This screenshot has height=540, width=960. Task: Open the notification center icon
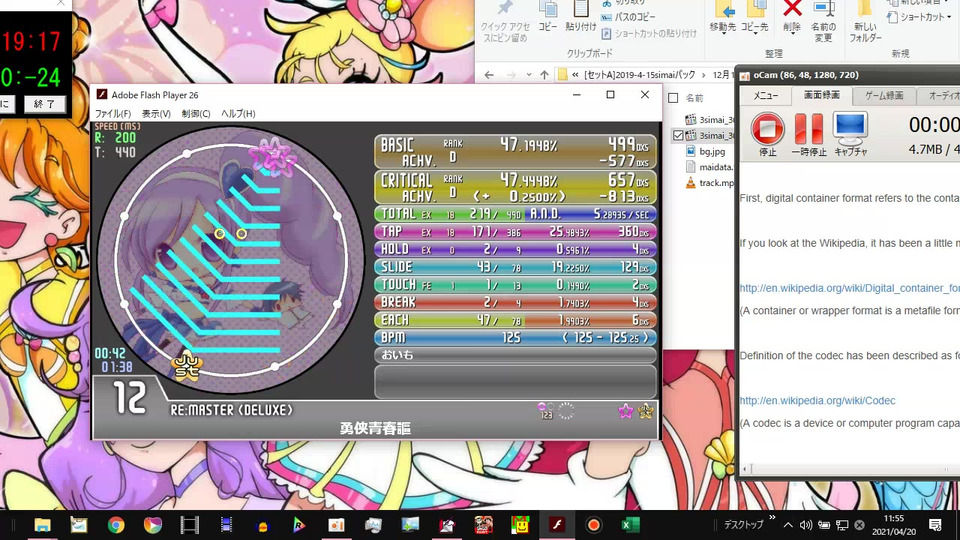pos(935,525)
